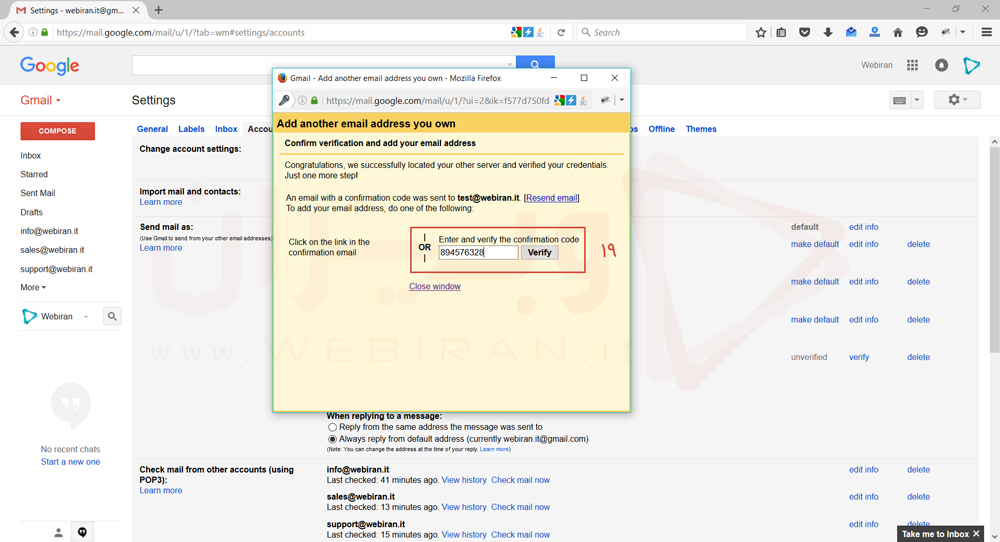This screenshot has width=1000, height=542.
Task: Click the chat face icon in Firefox toolbar
Action: point(922,33)
